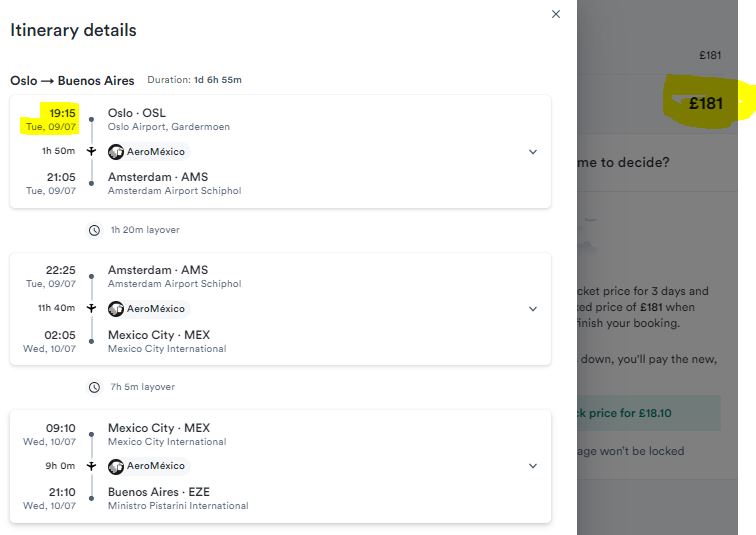Expand the Mexico City to Buenos Aires details

coord(533,466)
